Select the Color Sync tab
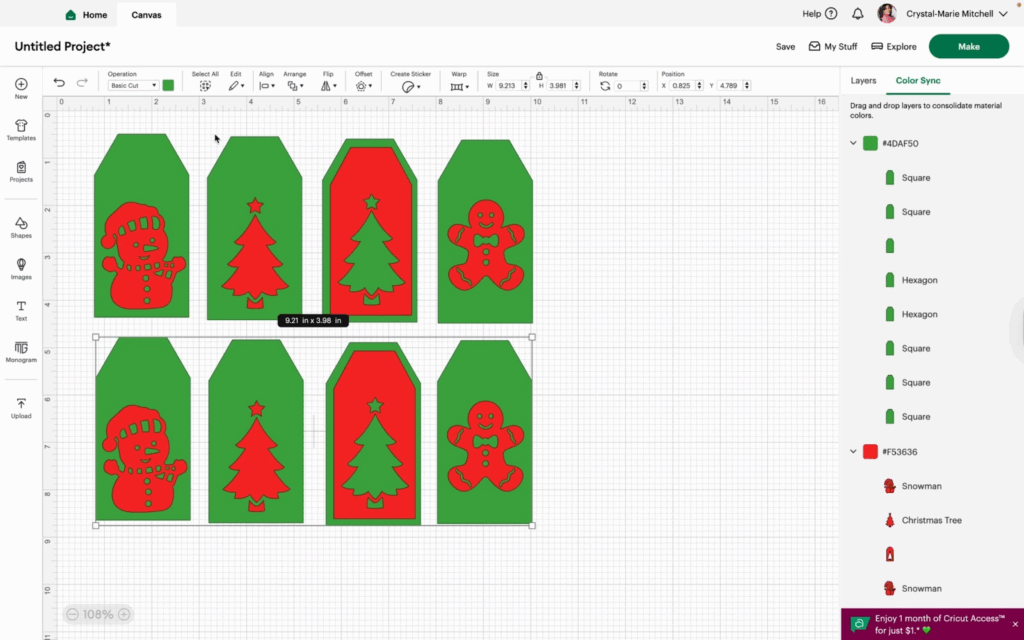The width and height of the screenshot is (1024, 640). coord(918,80)
